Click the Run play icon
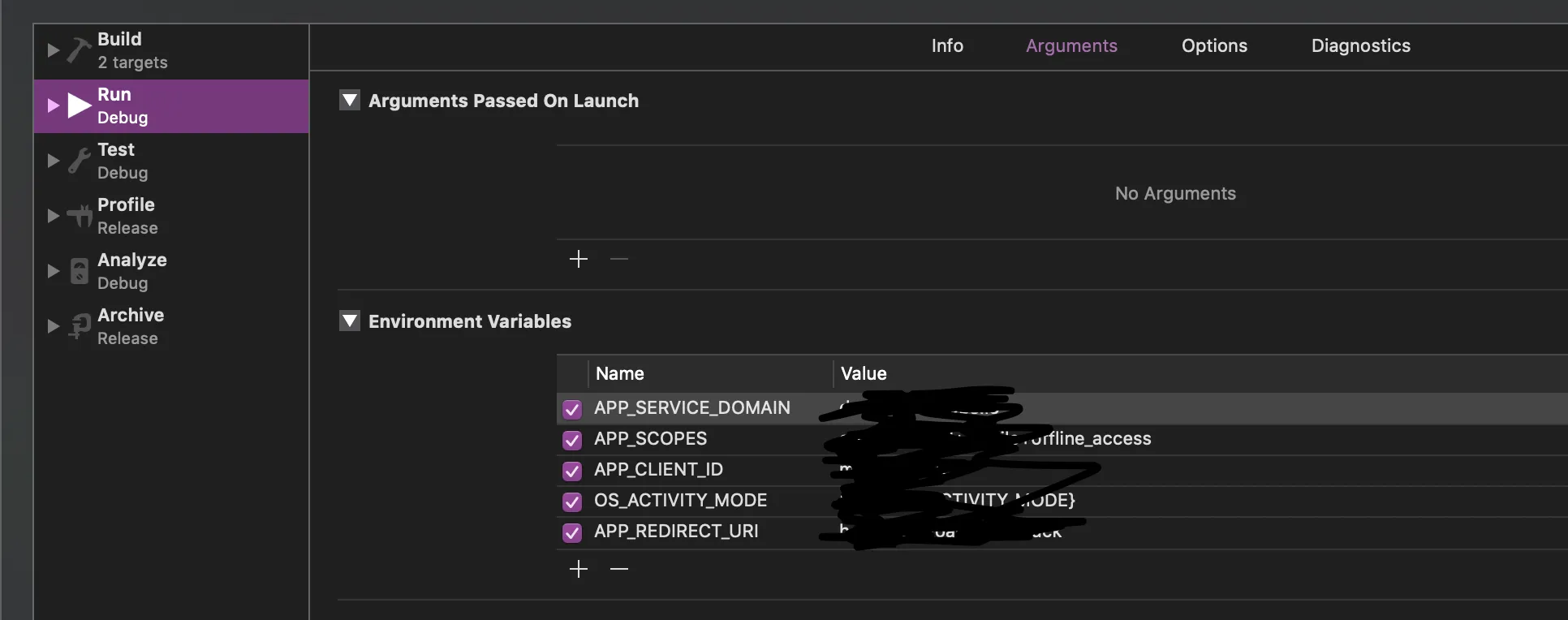The width and height of the screenshot is (1568, 620). (79, 105)
